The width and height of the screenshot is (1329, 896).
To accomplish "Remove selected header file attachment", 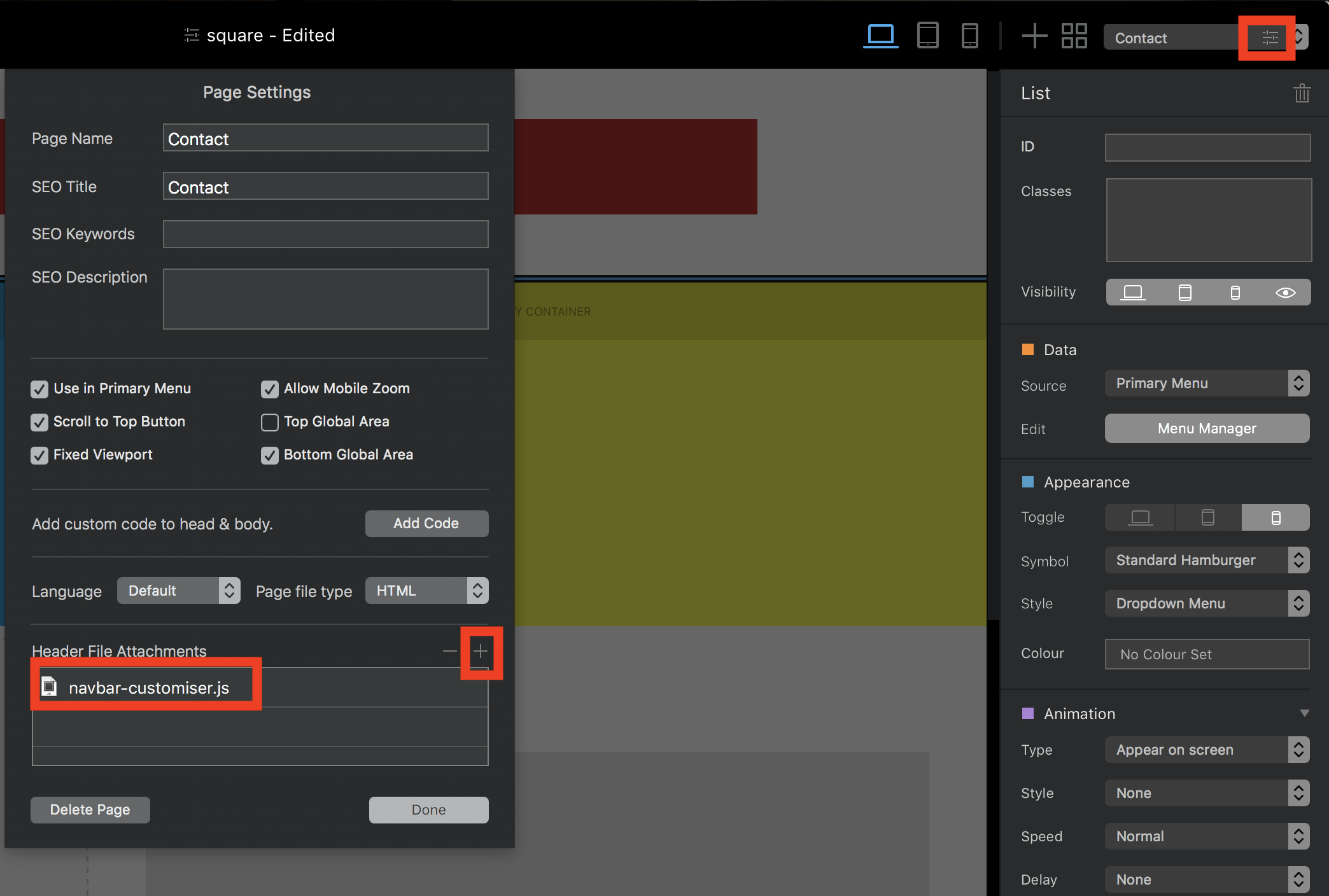I will pos(449,651).
